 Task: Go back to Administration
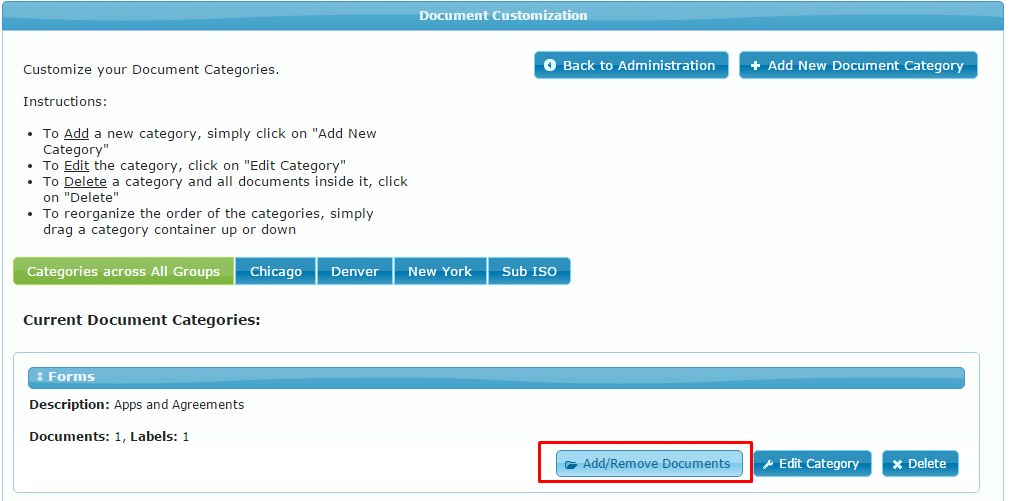[630, 66]
